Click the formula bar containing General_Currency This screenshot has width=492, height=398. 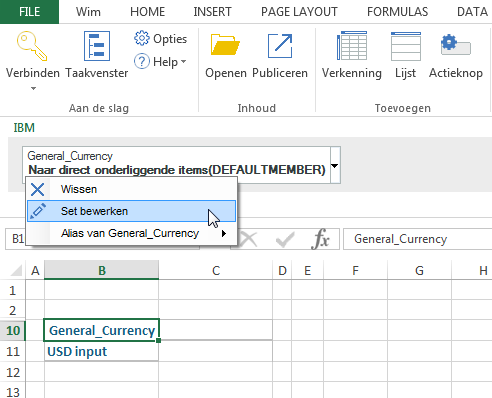tap(417, 239)
